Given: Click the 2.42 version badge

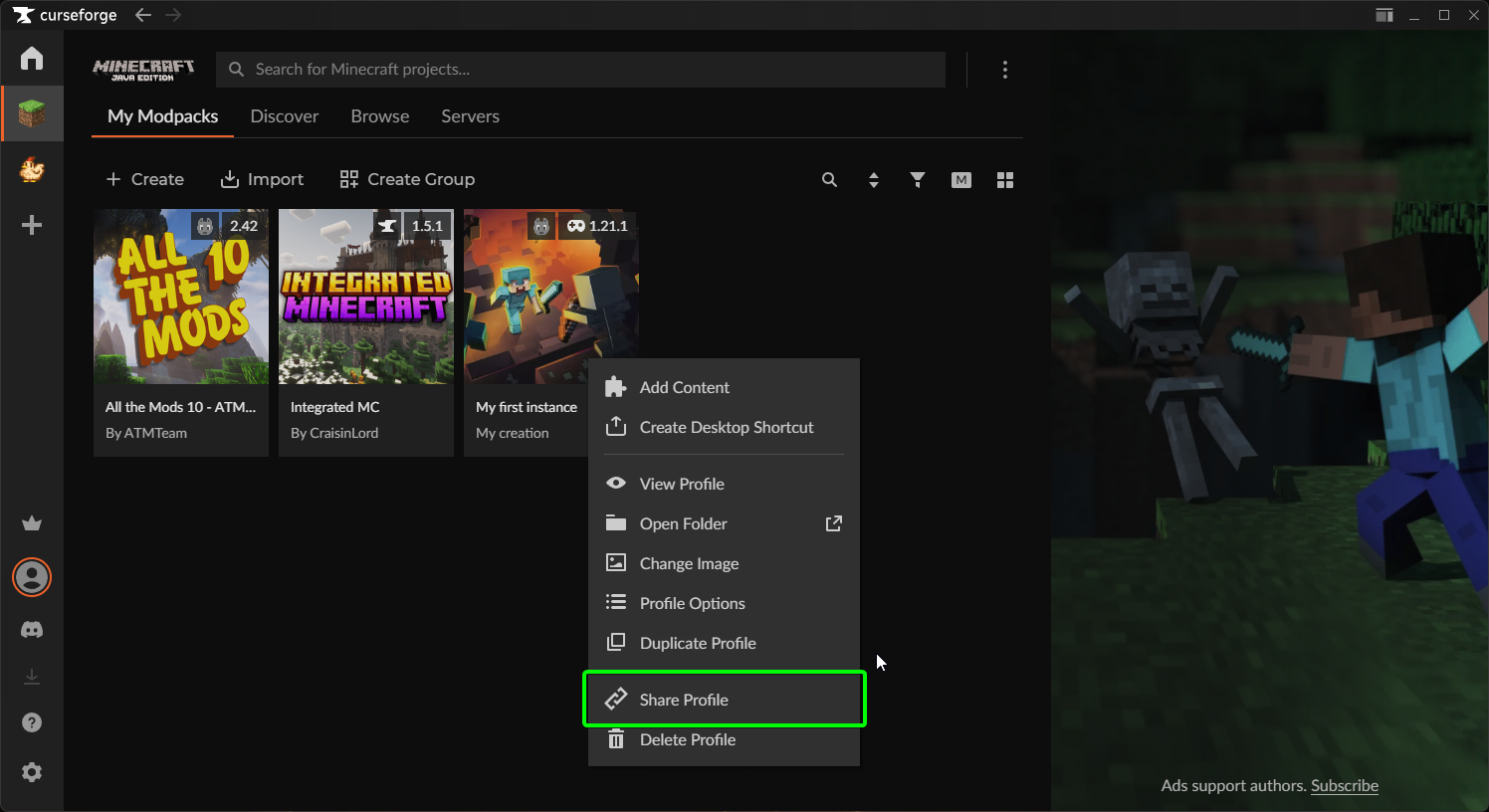Looking at the screenshot, I should click(x=244, y=226).
